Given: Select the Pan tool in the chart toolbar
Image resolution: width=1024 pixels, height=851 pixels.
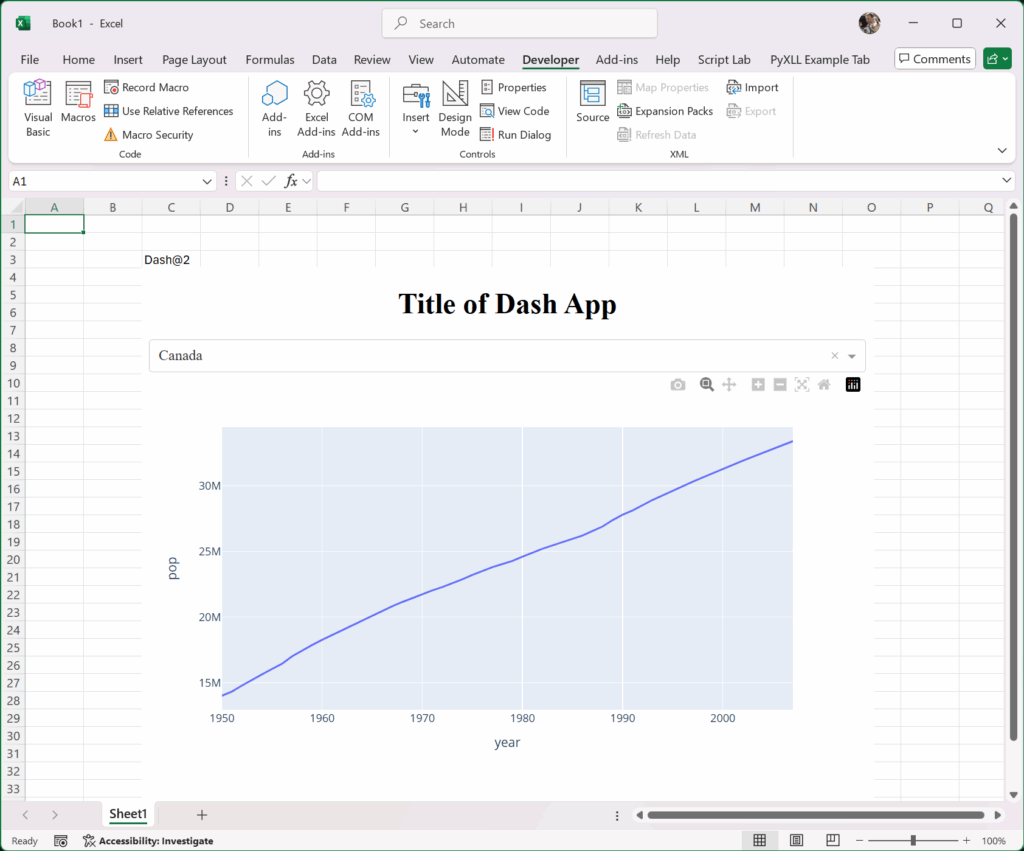Looking at the screenshot, I should tap(729, 385).
